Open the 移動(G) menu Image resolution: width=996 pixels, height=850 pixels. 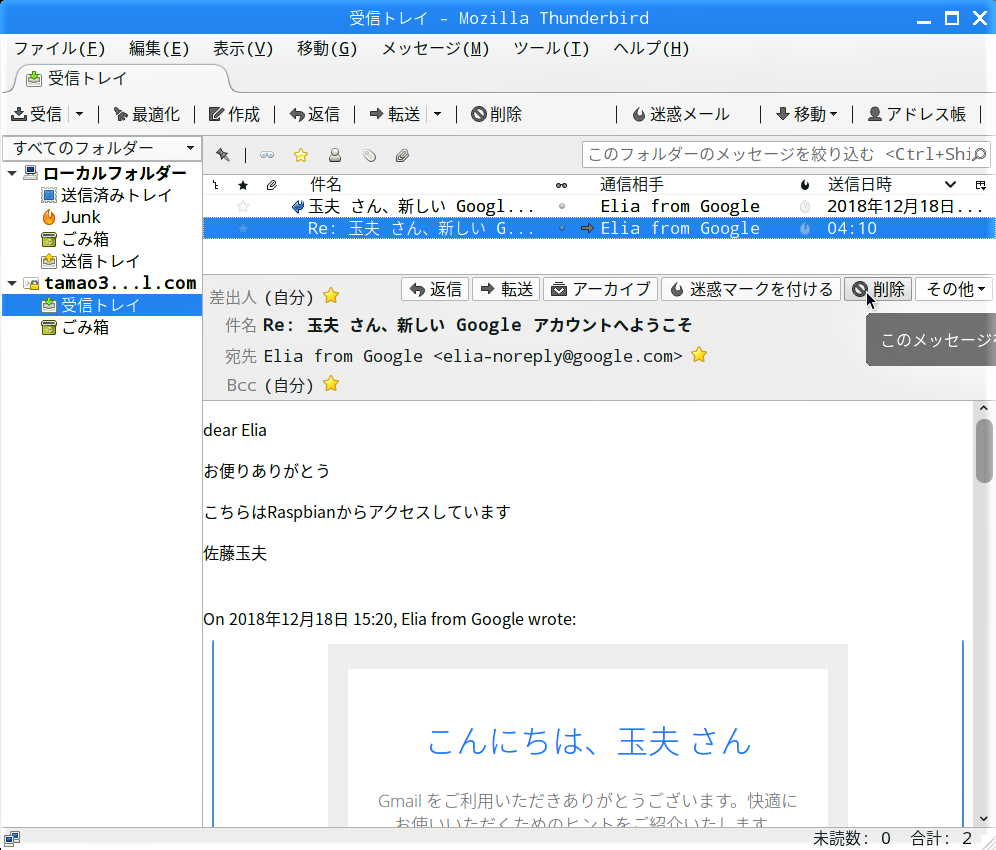click(x=326, y=49)
